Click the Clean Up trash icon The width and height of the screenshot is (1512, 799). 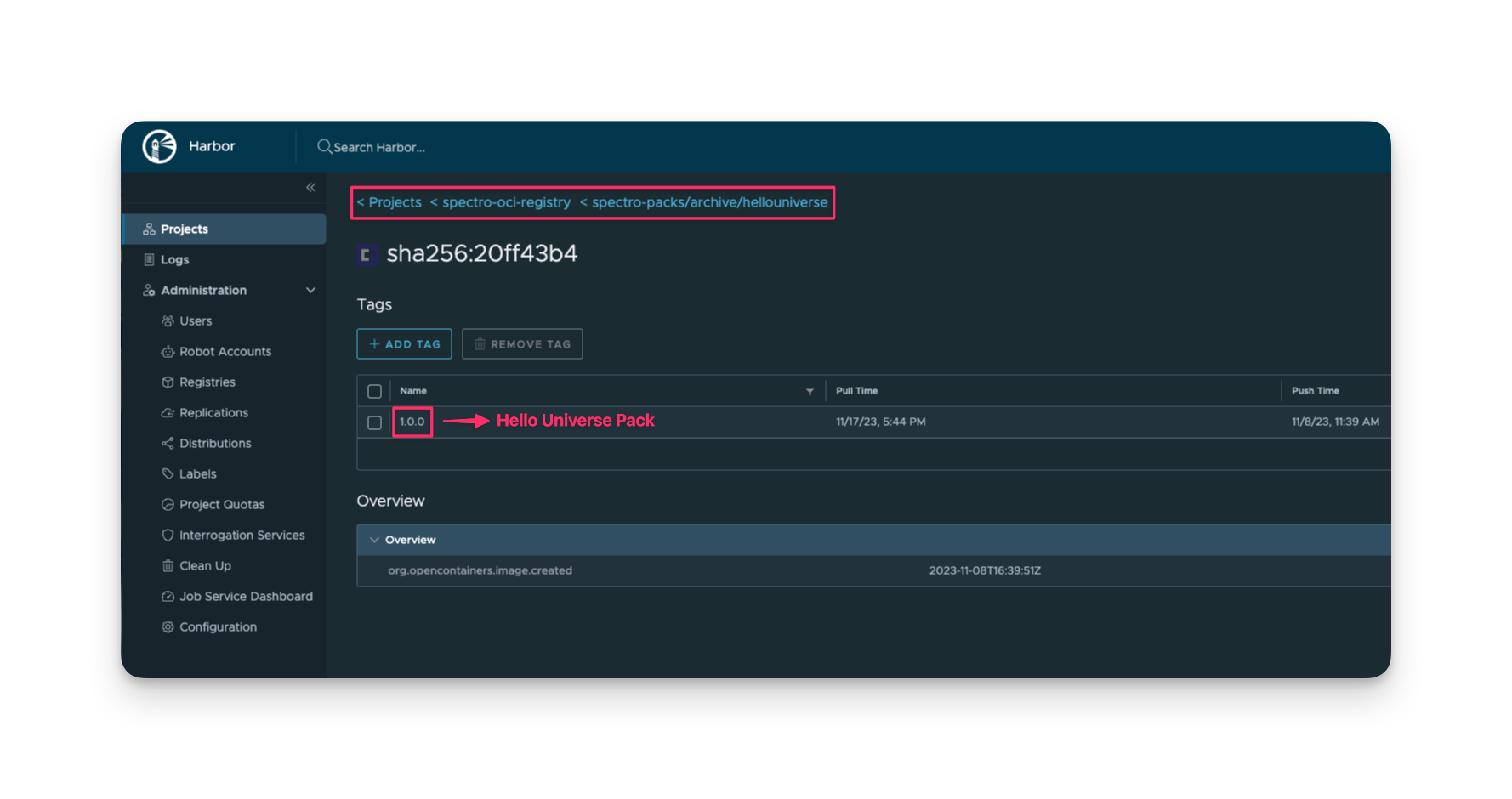pos(168,566)
